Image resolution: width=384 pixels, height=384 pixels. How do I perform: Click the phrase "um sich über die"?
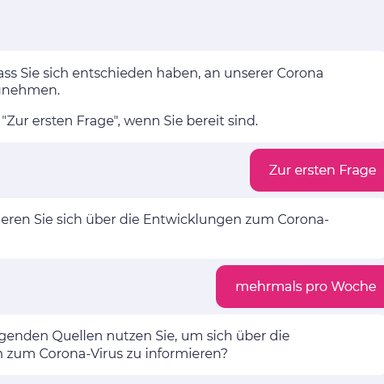pos(235,336)
